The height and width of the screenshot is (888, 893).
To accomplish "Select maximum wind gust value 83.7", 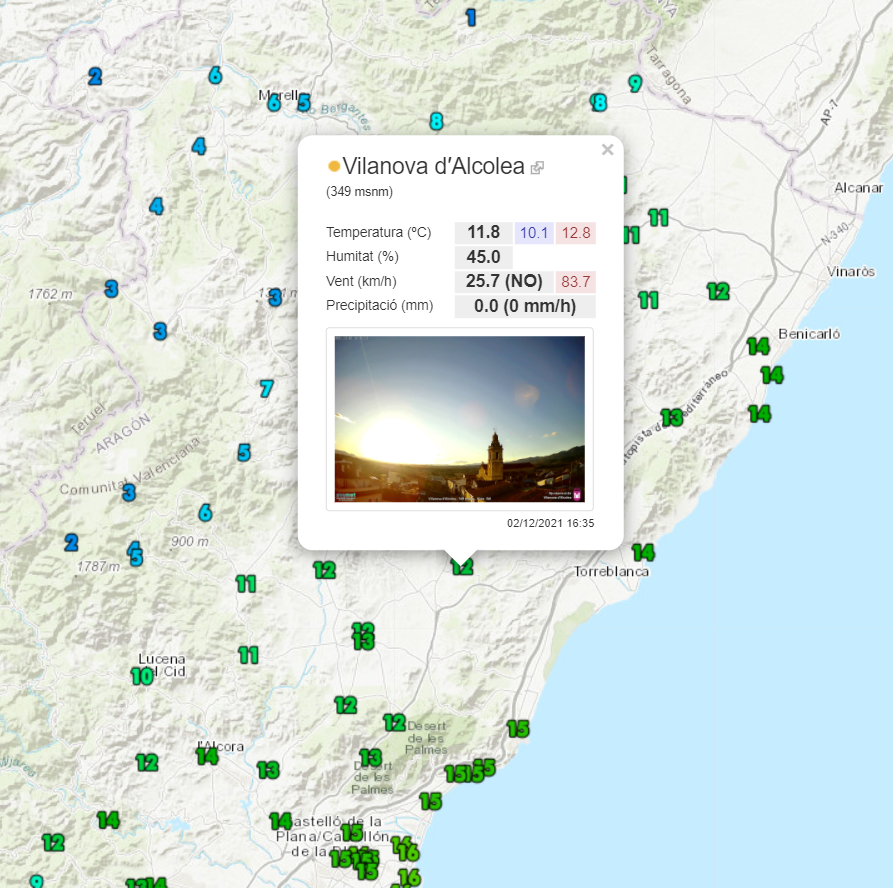I will (x=576, y=281).
